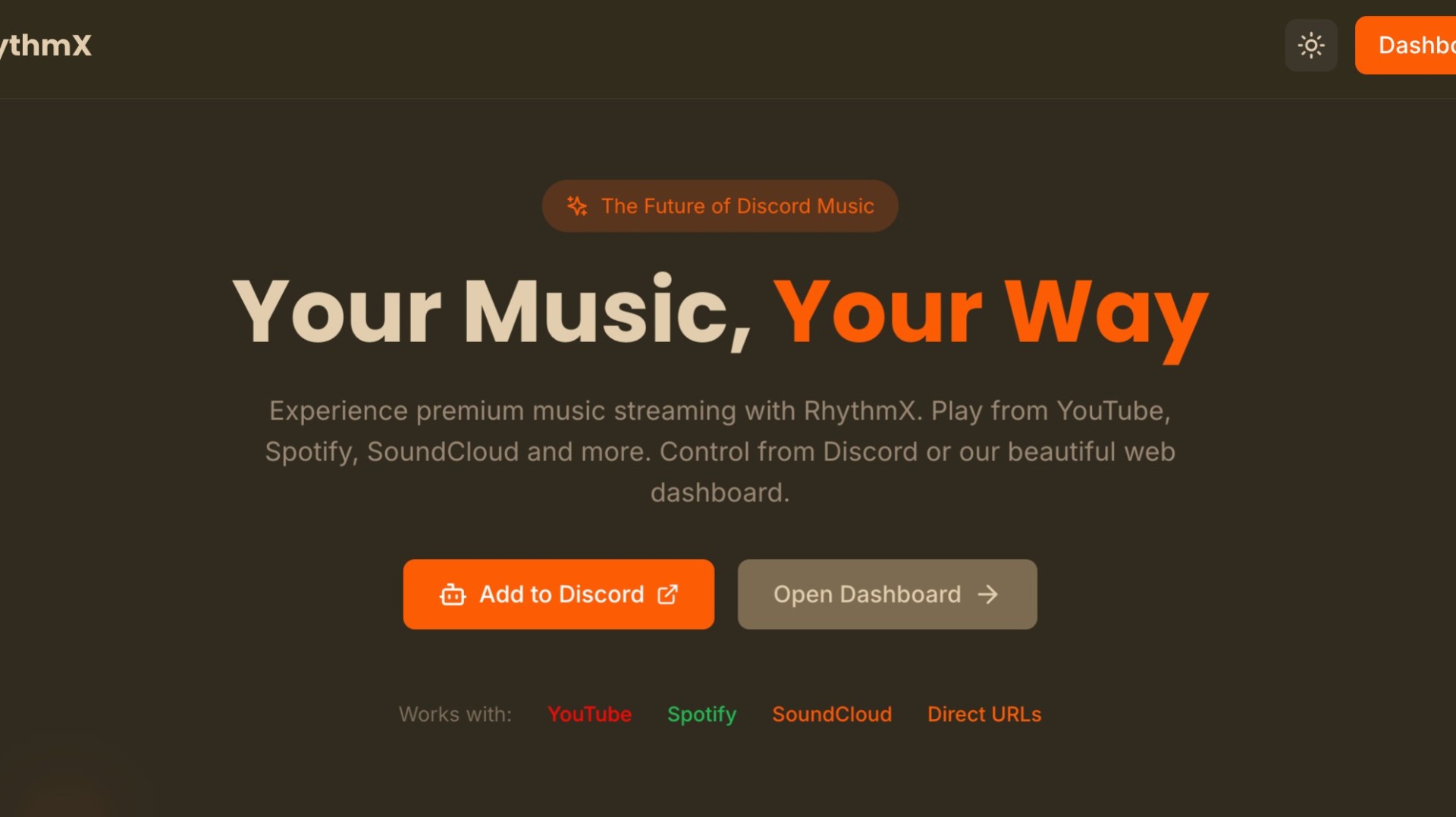Click the right arrow icon on Open Dashboard
The width and height of the screenshot is (1456, 817).
click(x=987, y=595)
